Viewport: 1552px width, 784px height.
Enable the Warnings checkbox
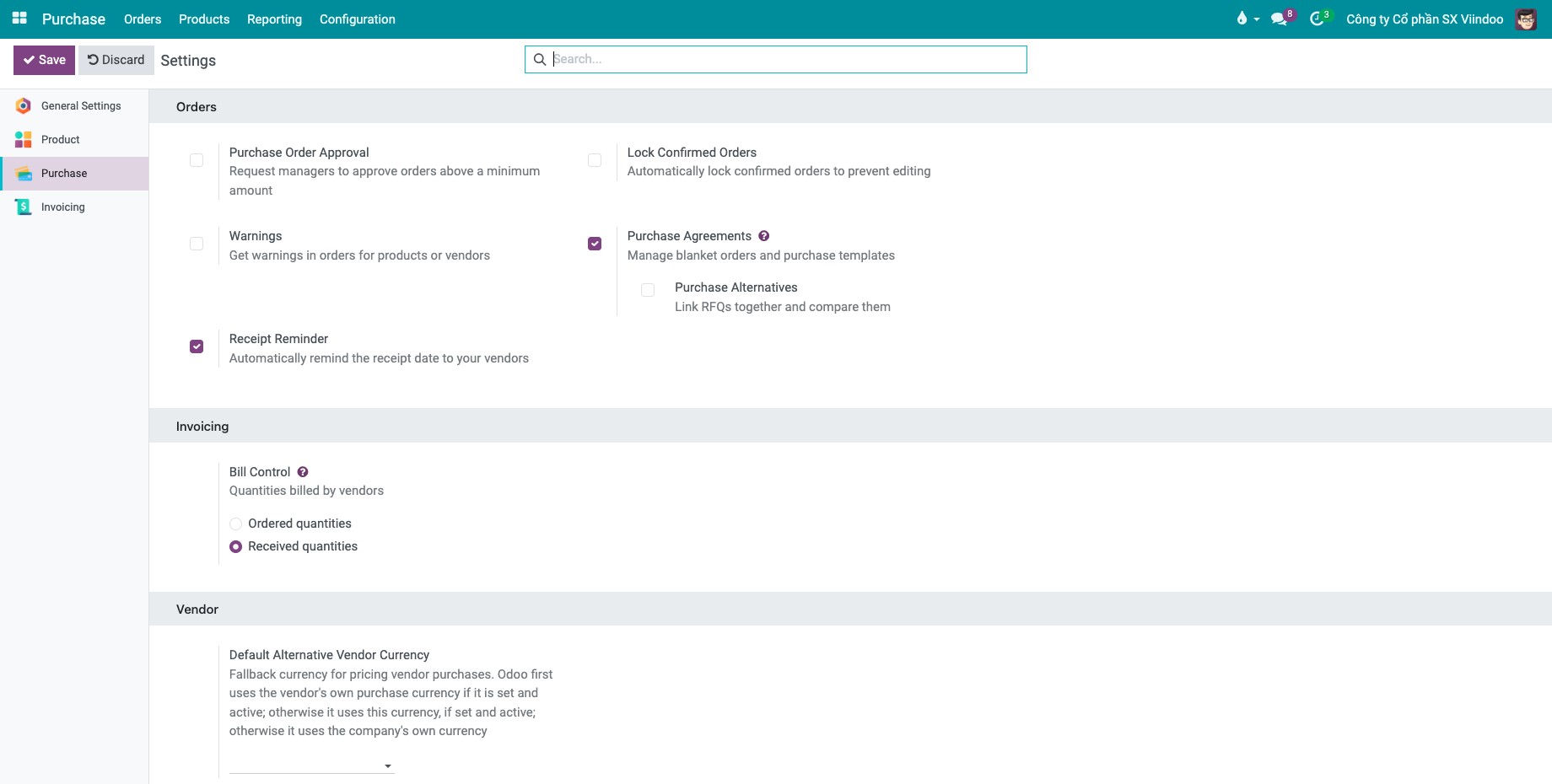(x=197, y=244)
